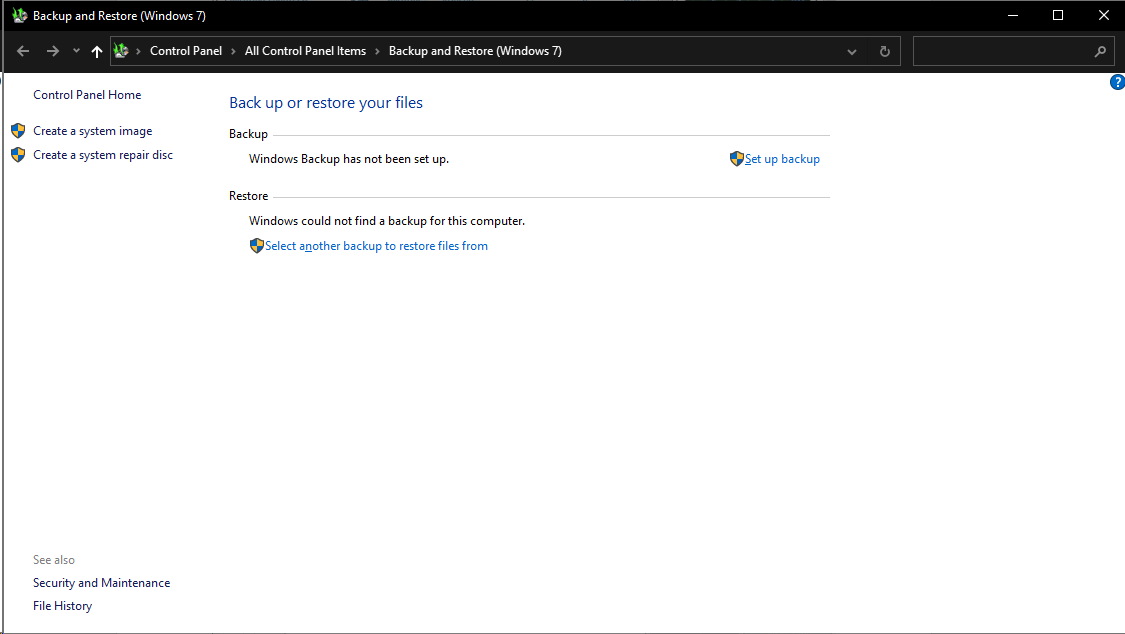Expand the root chevron before Control Panel
This screenshot has width=1125, height=634.
[x=138, y=52]
